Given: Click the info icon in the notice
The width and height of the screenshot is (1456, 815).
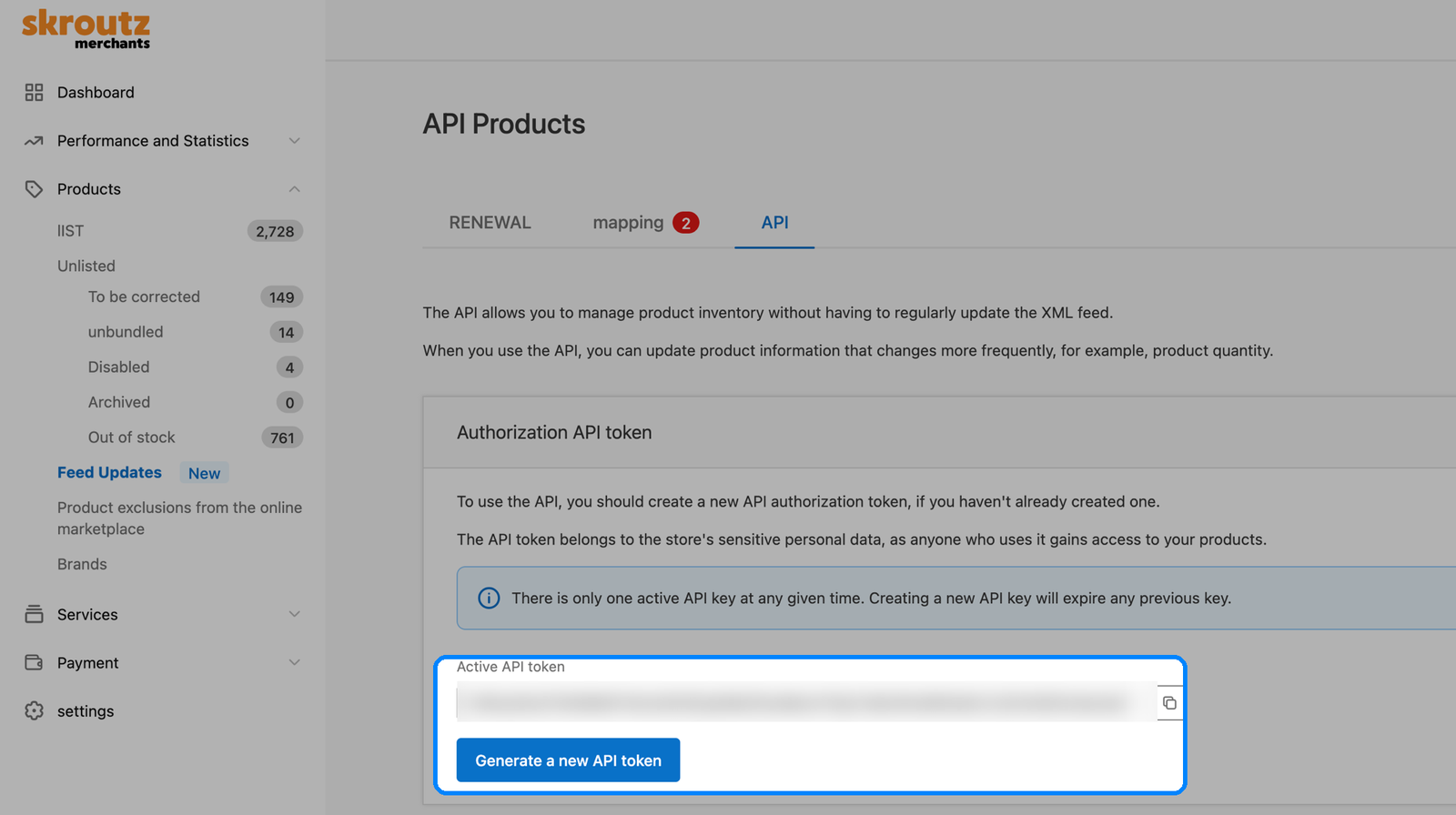Looking at the screenshot, I should pos(489,598).
